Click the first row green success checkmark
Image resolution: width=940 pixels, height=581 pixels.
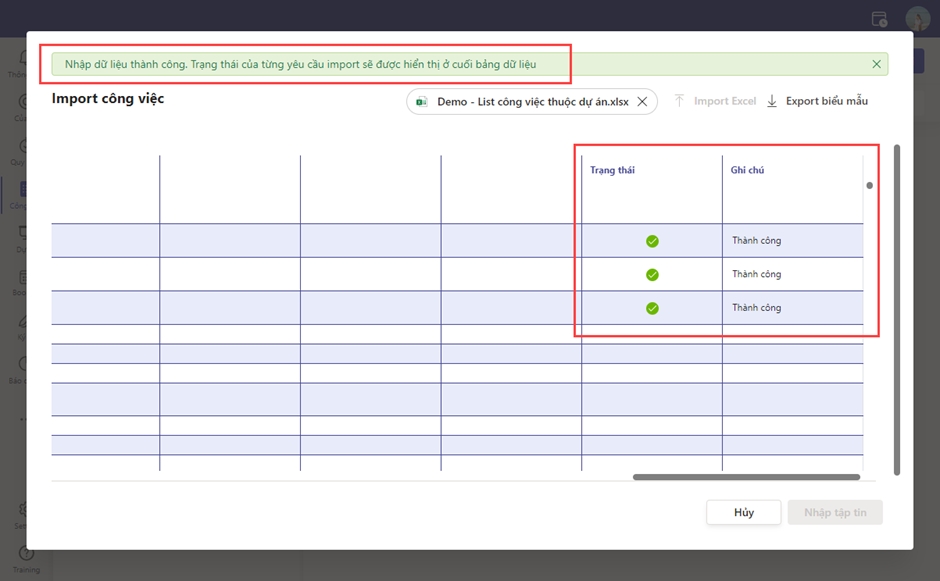[x=652, y=241]
